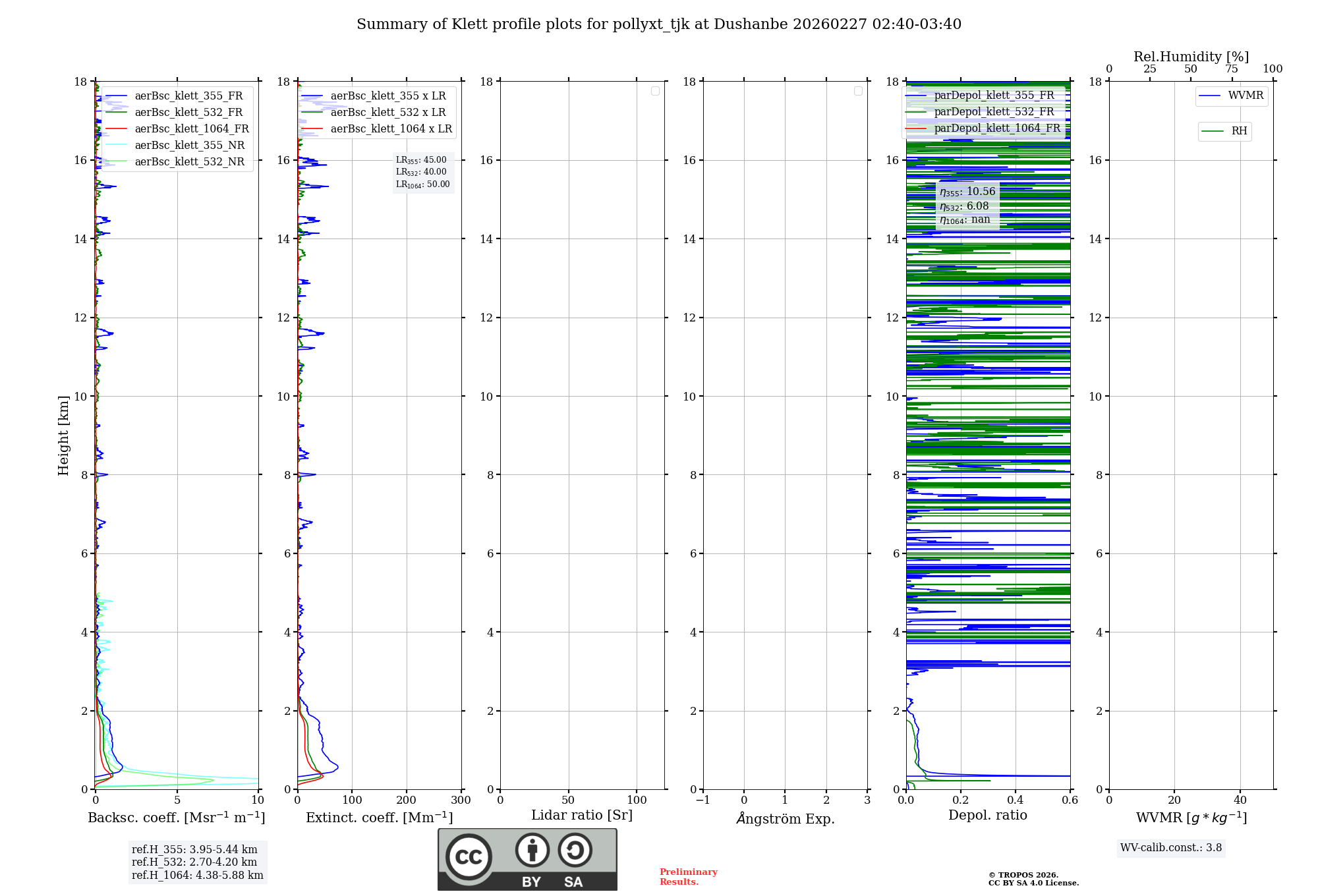Click the blue WVMR legend line
The height and width of the screenshot is (896, 1318).
pyautogui.click(x=1210, y=96)
